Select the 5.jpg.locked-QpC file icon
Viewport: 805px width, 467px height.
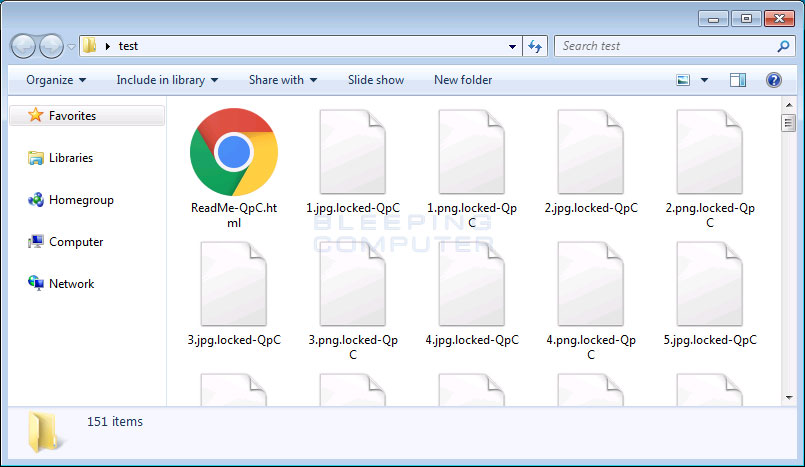[710, 284]
